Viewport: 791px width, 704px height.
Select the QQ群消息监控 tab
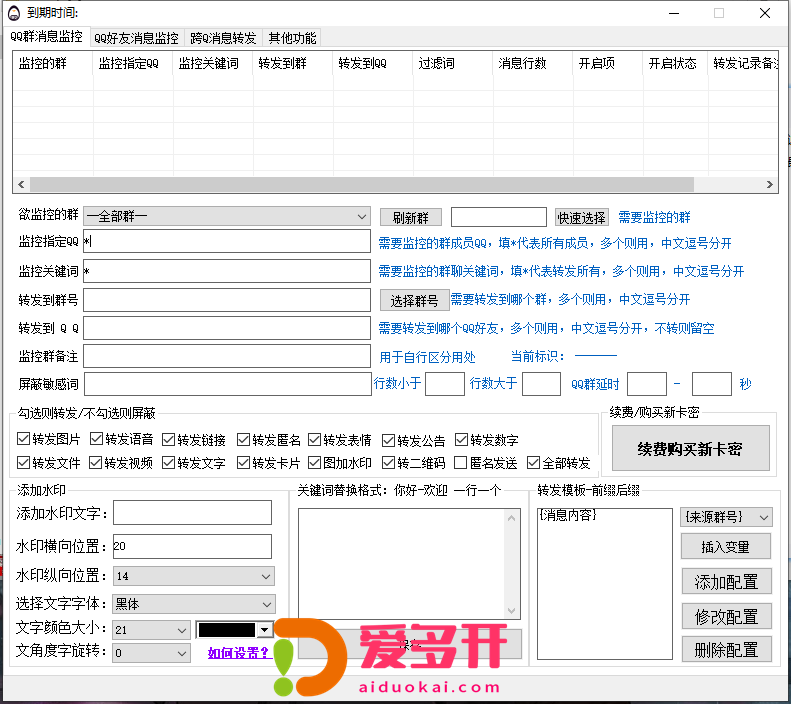tap(46, 36)
